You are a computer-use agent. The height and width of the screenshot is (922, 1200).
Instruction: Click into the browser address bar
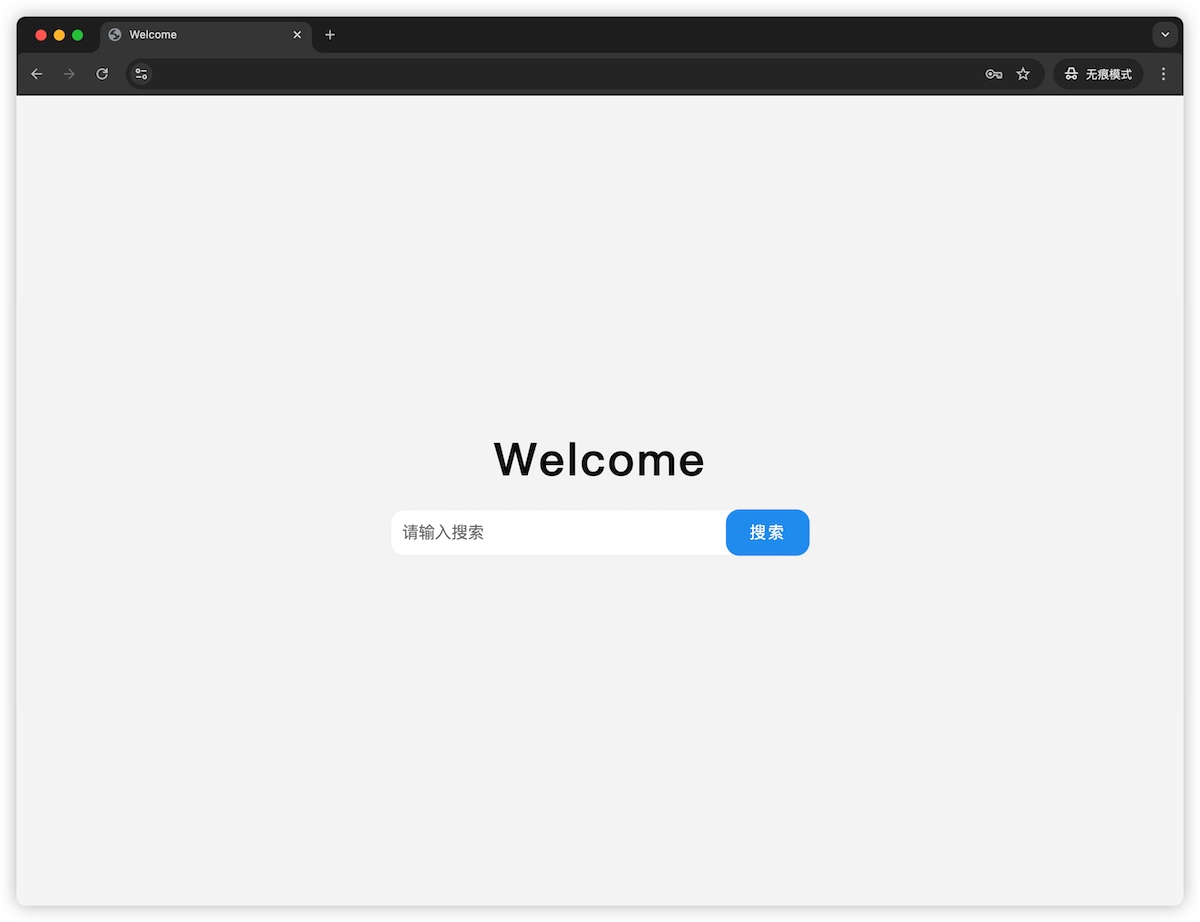(560, 74)
